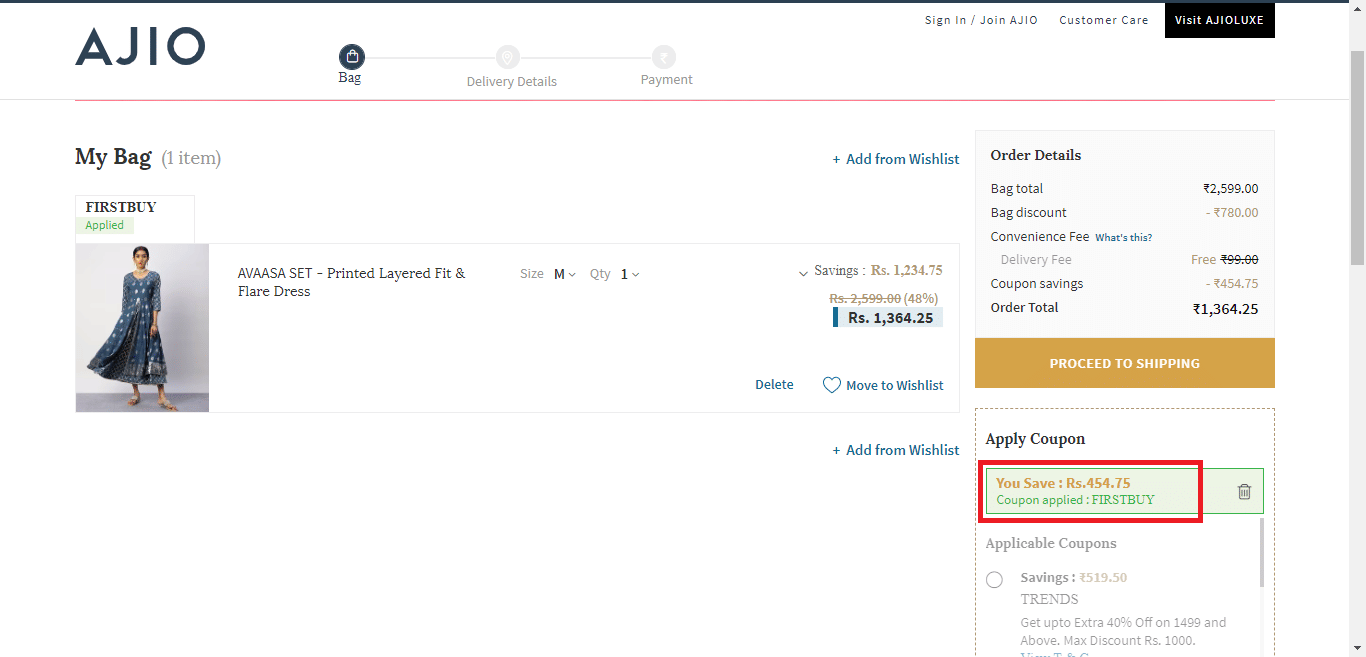Select the TRENDS coupon radio button

coord(995,579)
